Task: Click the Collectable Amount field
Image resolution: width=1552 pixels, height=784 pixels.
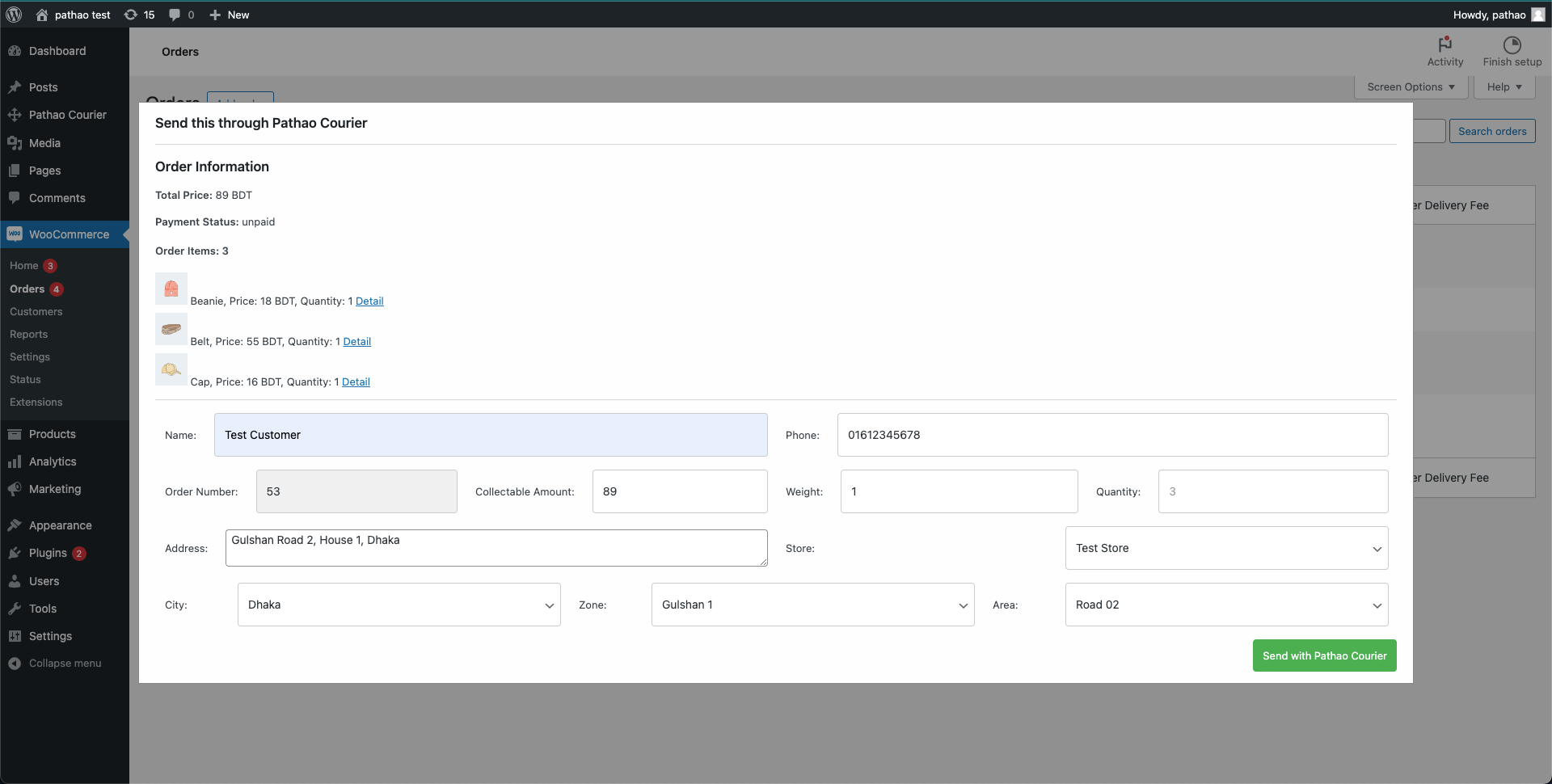Action: (680, 491)
